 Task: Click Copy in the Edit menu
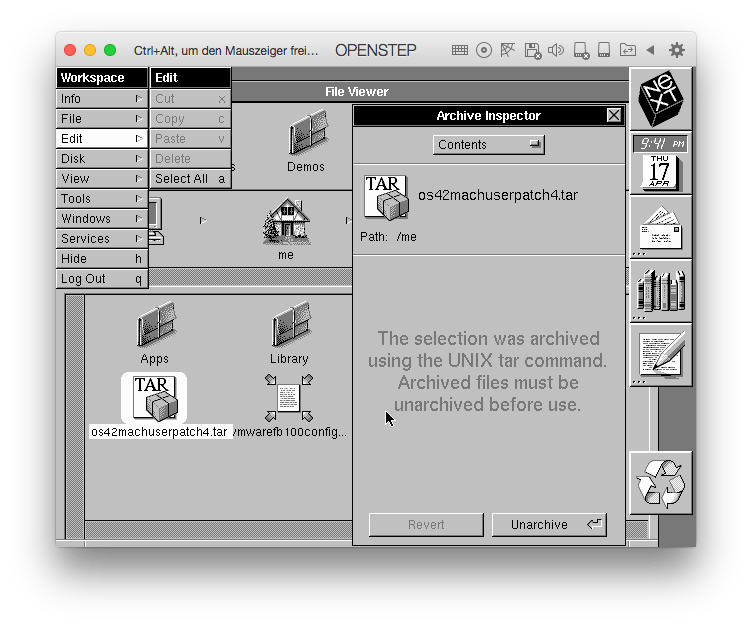pyautogui.click(x=190, y=119)
